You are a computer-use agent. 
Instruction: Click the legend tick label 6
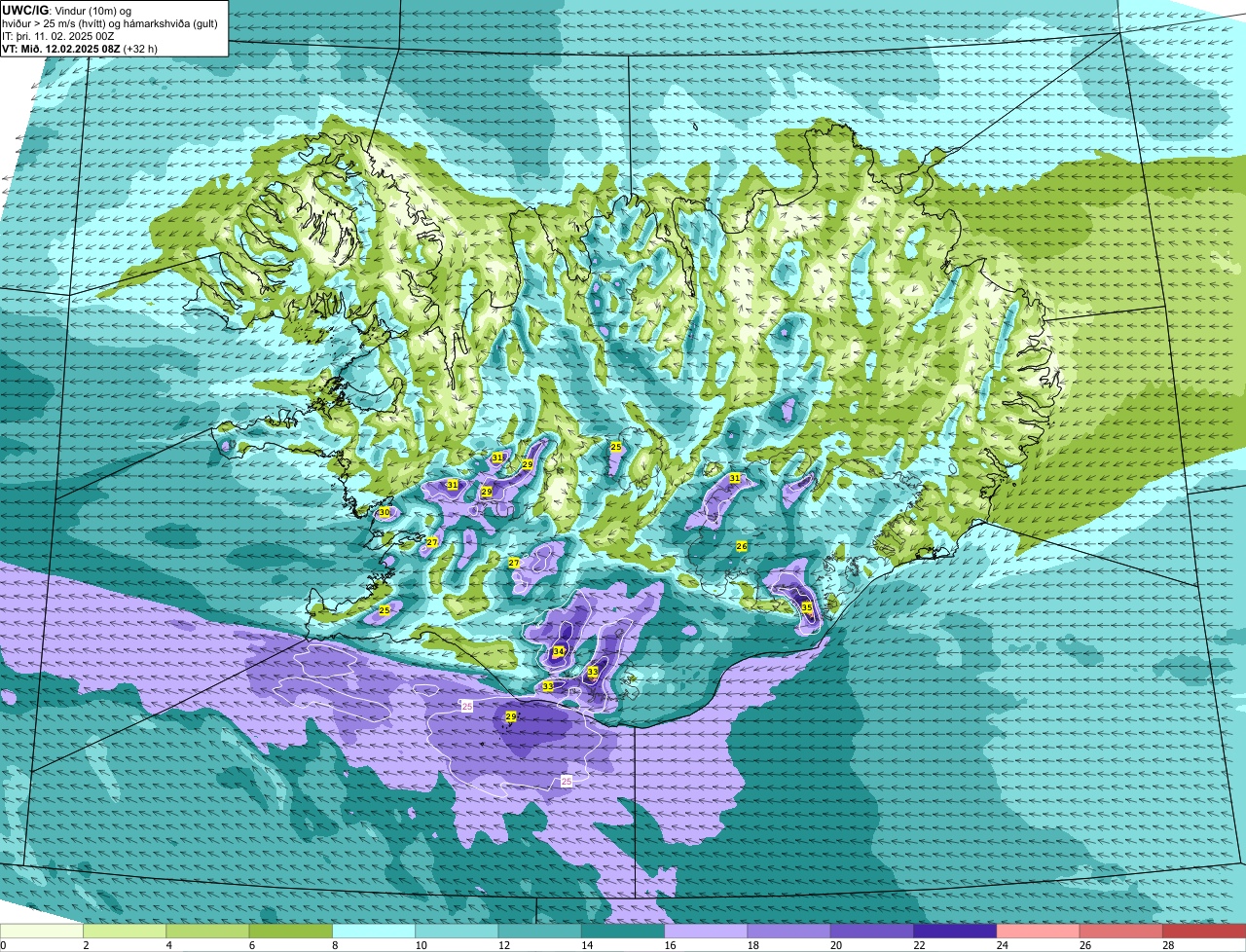[x=252, y=945]
